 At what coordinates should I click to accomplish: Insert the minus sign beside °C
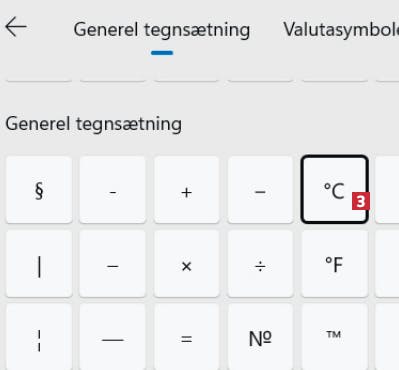tap(260, 190)
